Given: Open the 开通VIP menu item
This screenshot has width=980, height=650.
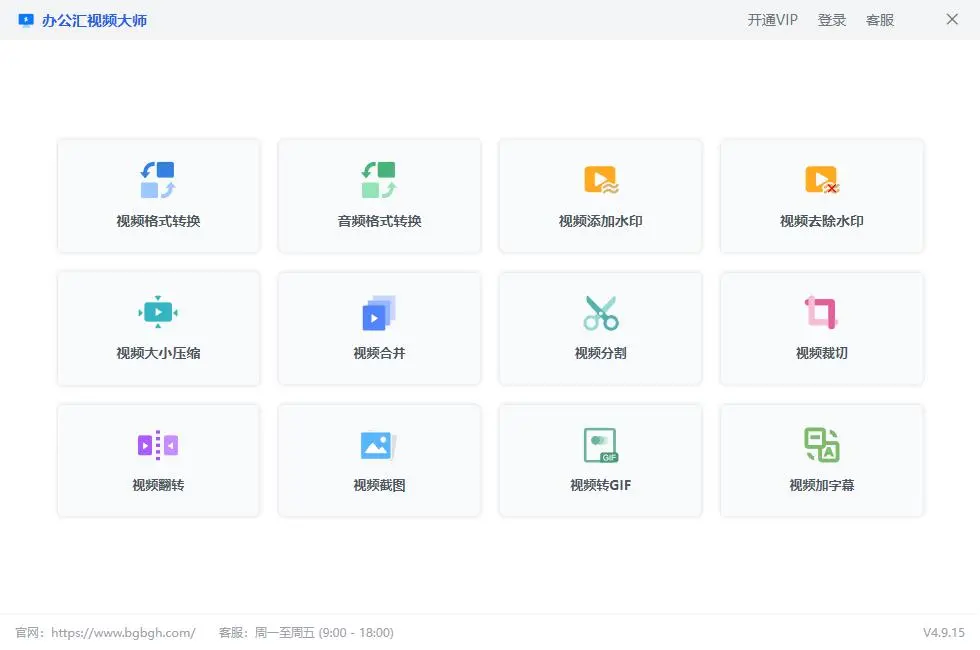Looking at the screenshot, I should point(772,20).
